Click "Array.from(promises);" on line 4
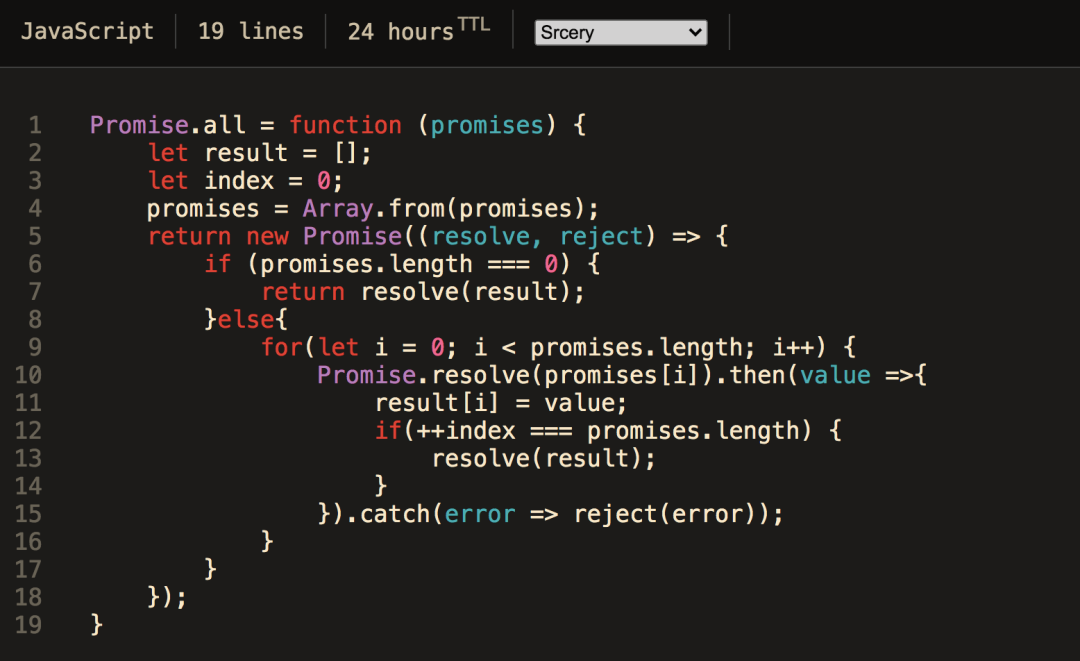Screen dimensions: 1080x661 [450, 209]
